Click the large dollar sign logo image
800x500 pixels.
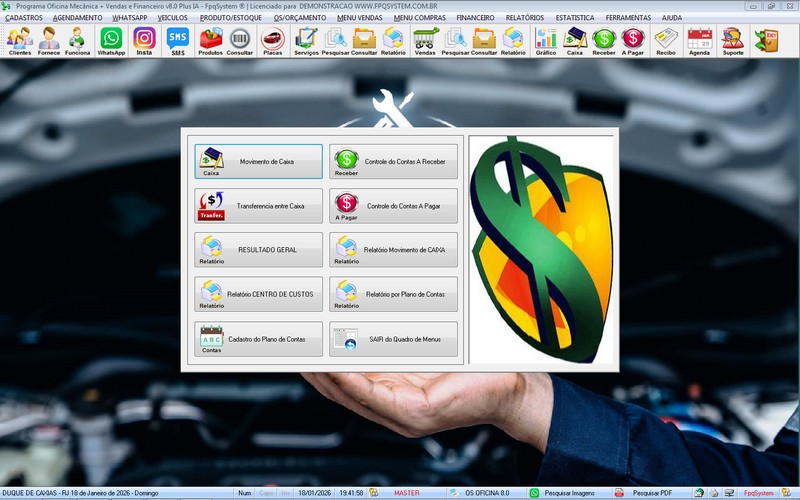click(541, 249)
